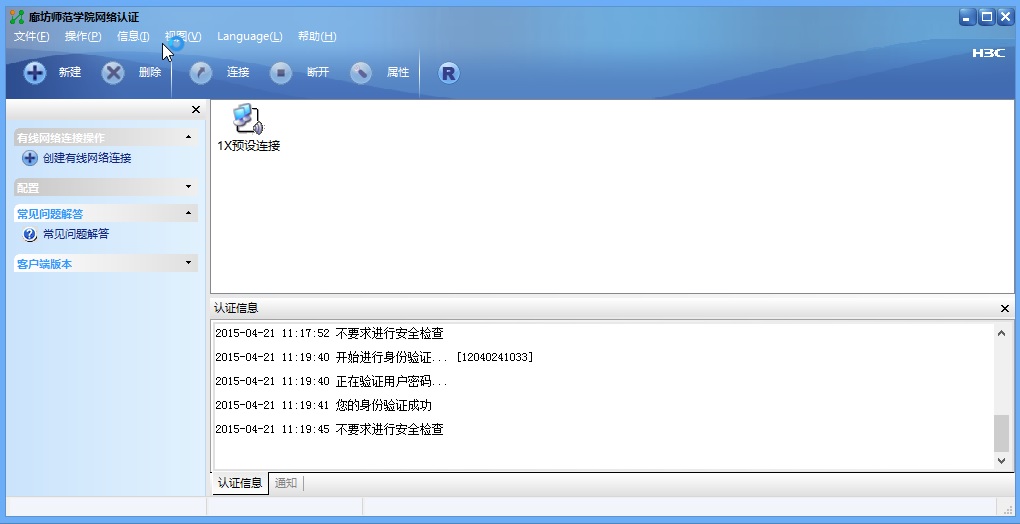The height and width of the screenshot is (524, 1020).
Task: Click the plus icon beside 创建有线网络连接
Action: pos(30,158)
